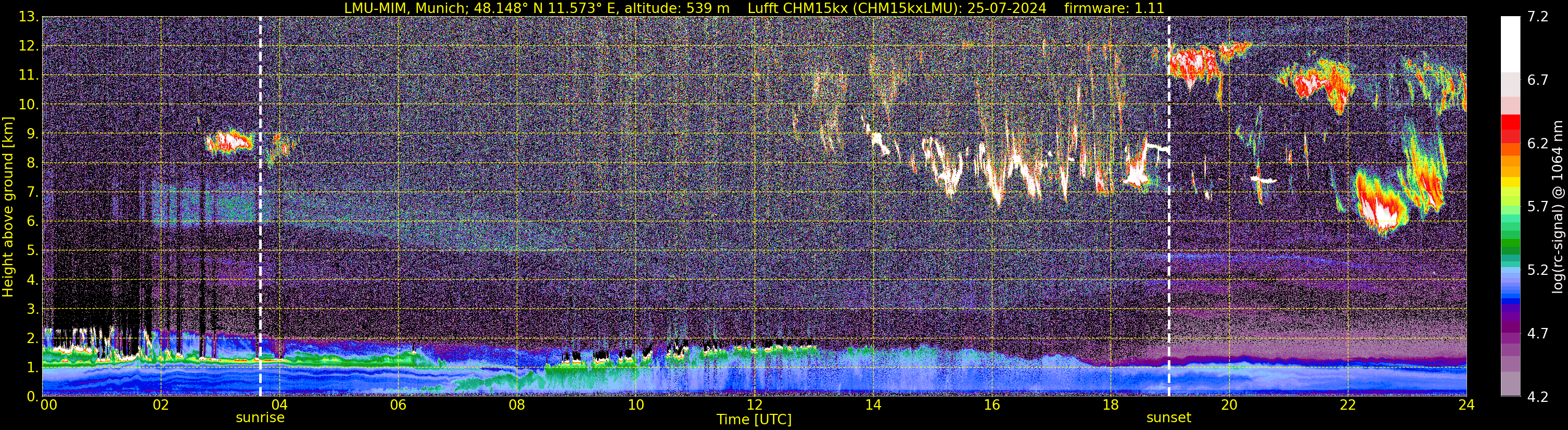Click the 'Time [UTC]' axis label
The height and width of the screenshot is (430, 1568).
(754, 419)
